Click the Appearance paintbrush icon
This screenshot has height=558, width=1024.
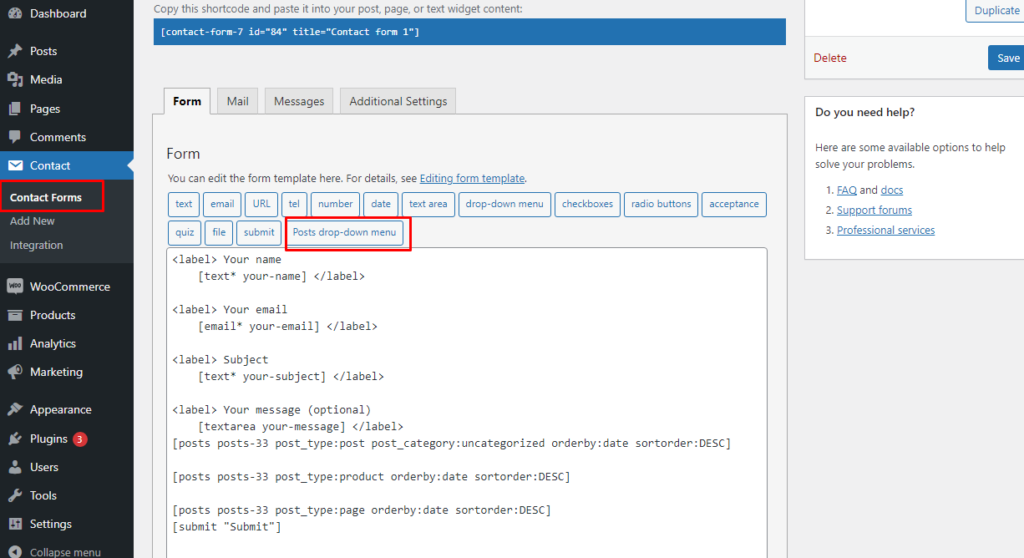click(x=15, y=410)
